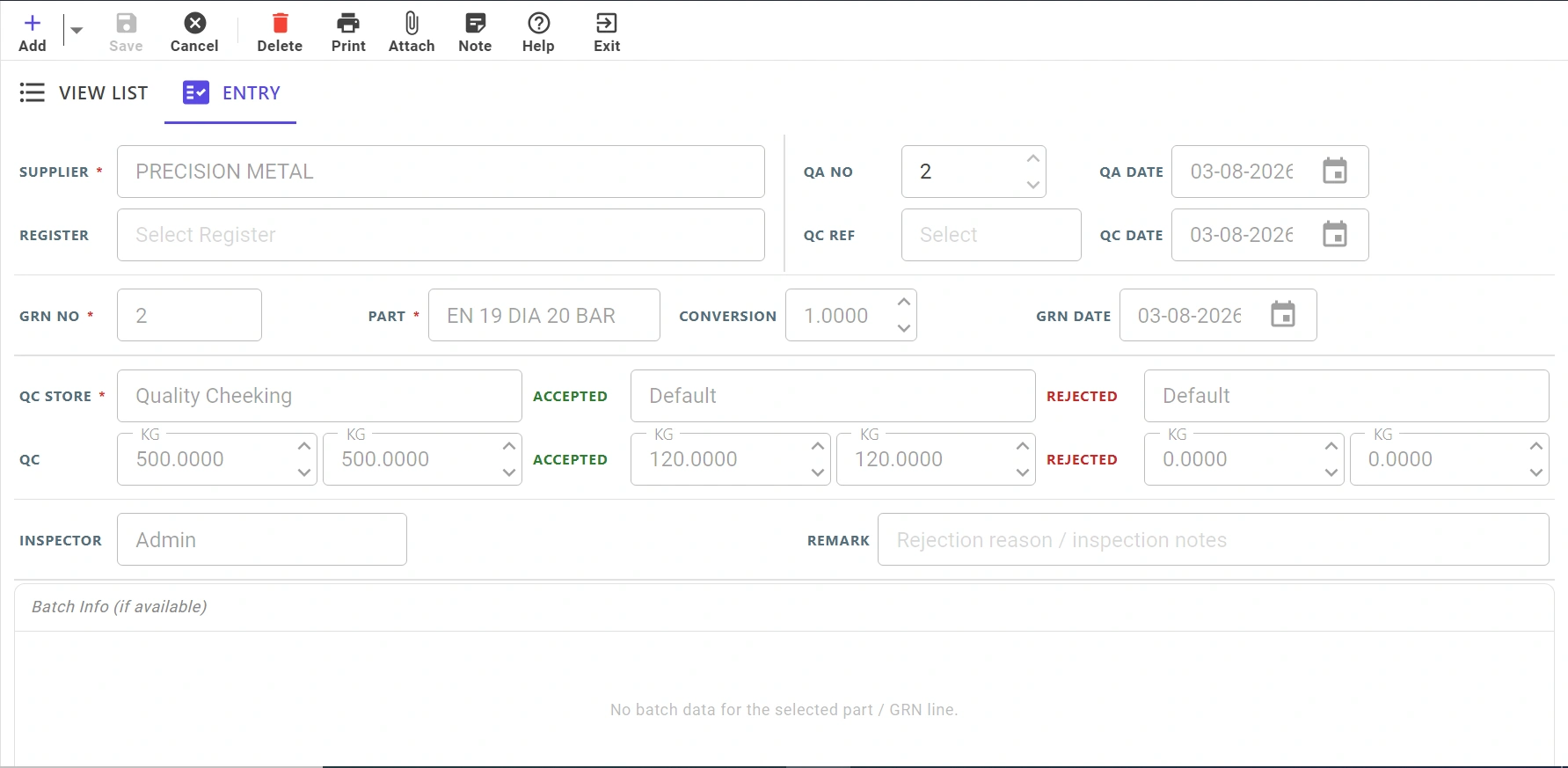Increase the CONVERSION value
Screen dimensions: 1568x768
click(x=904, y=302)
